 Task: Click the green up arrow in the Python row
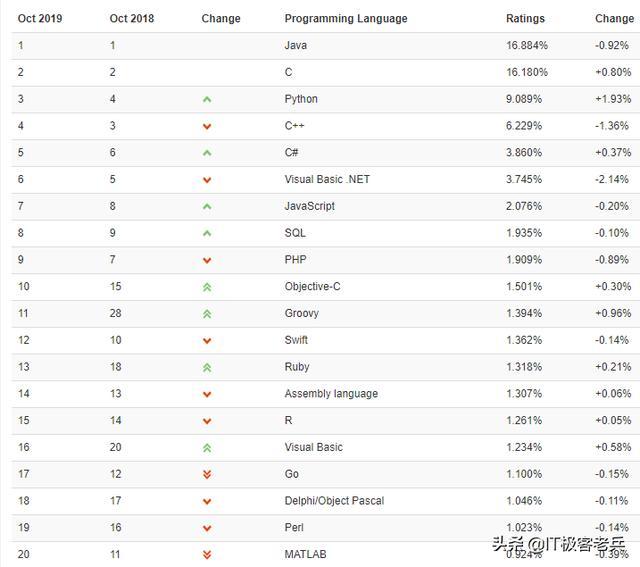pyautogui.click(x=207, y=99)
